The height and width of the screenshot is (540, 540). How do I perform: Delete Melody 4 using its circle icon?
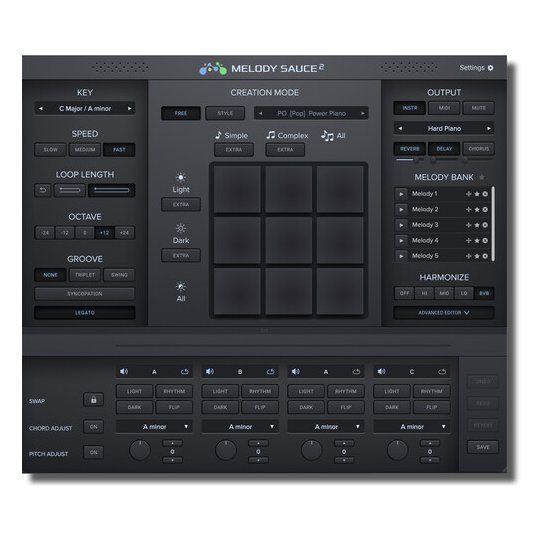pyautogui.click(x=485, y=240)
